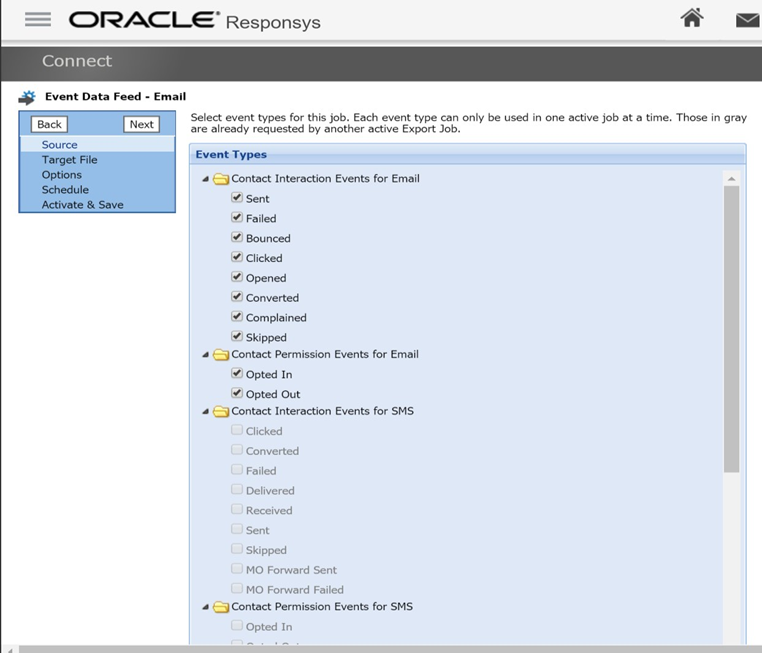The image size is (762, 653).
Task: Click the Contact Permission Events for Email folder icon
Action: click(x=221, y=355)
